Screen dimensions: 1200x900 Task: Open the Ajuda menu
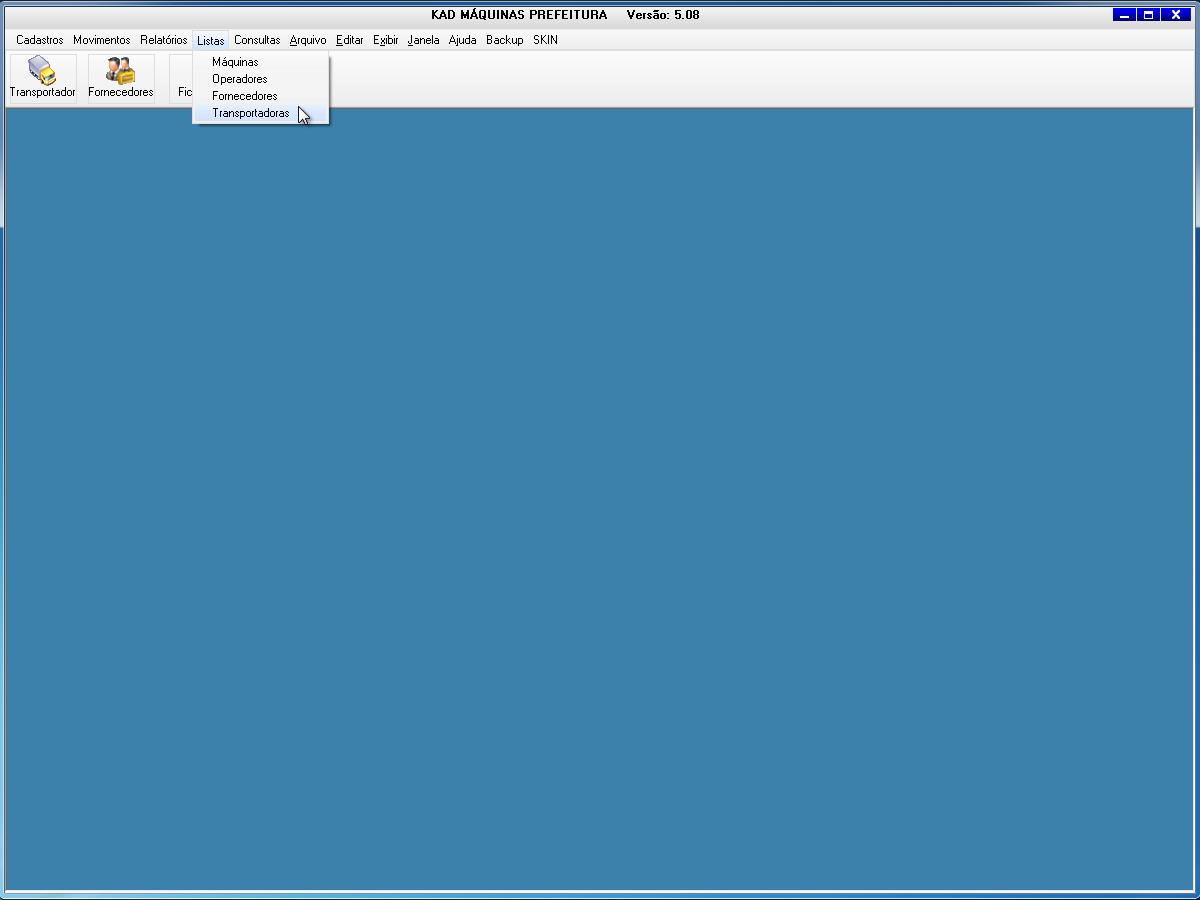click(x=463, y=40)
